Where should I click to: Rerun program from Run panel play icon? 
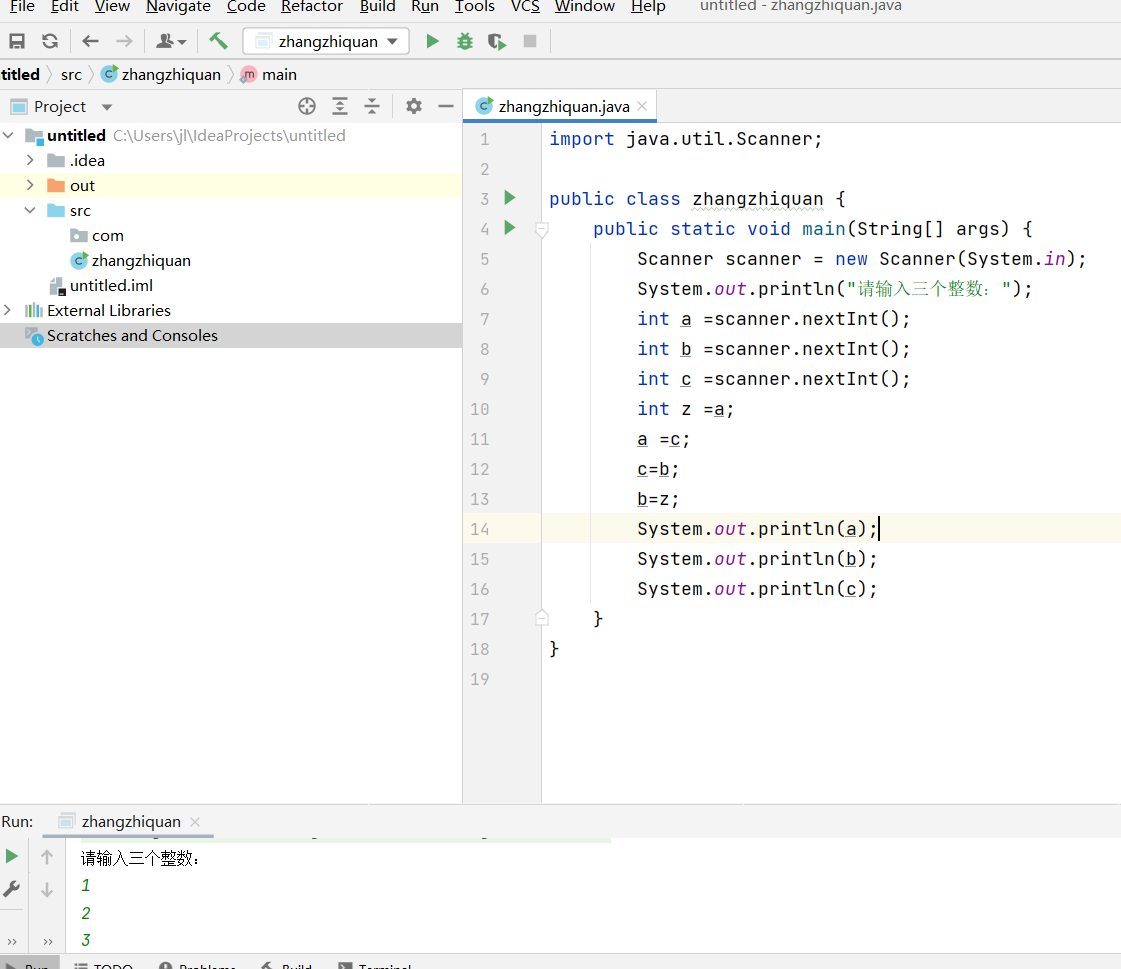click(12, 856)
